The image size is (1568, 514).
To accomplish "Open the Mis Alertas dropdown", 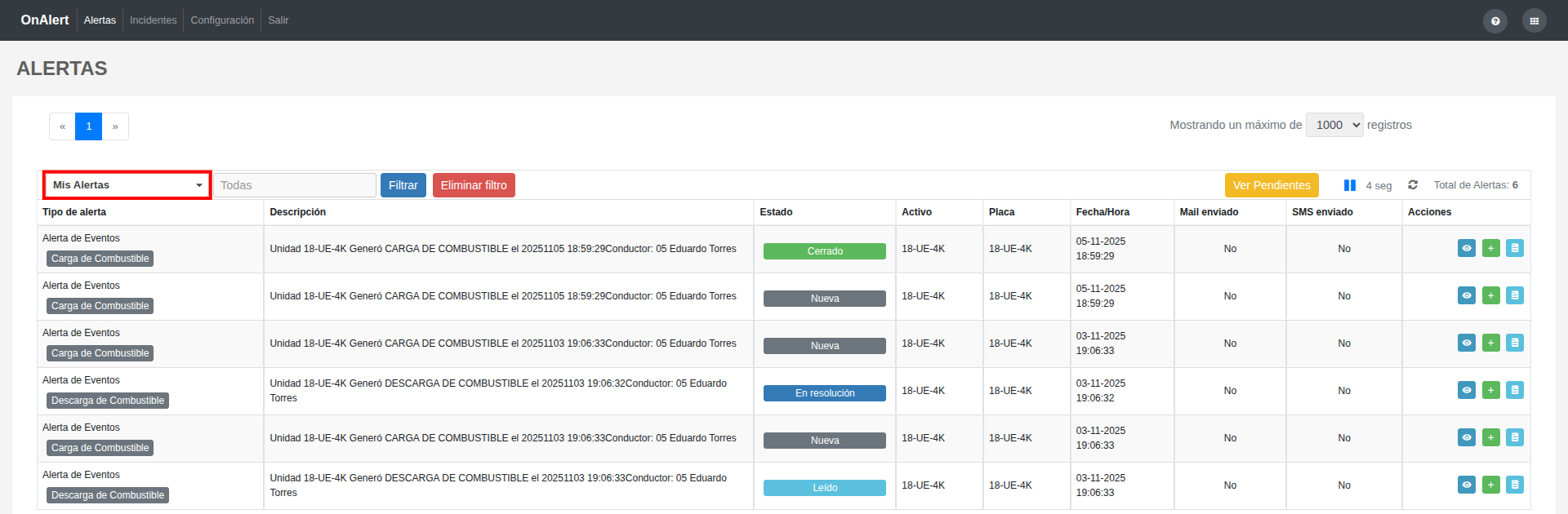I will pyautogui.click(x=127, y=185).
